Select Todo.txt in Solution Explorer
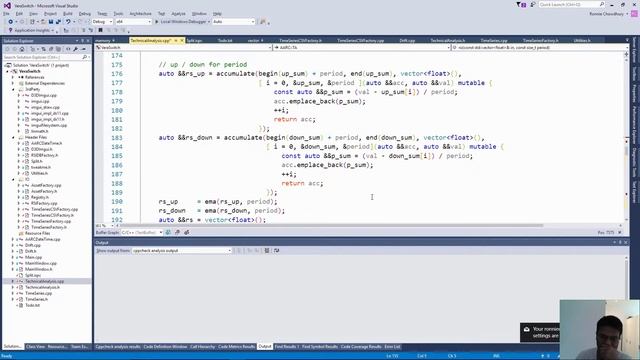640x360 pixels. click(33, 305)
